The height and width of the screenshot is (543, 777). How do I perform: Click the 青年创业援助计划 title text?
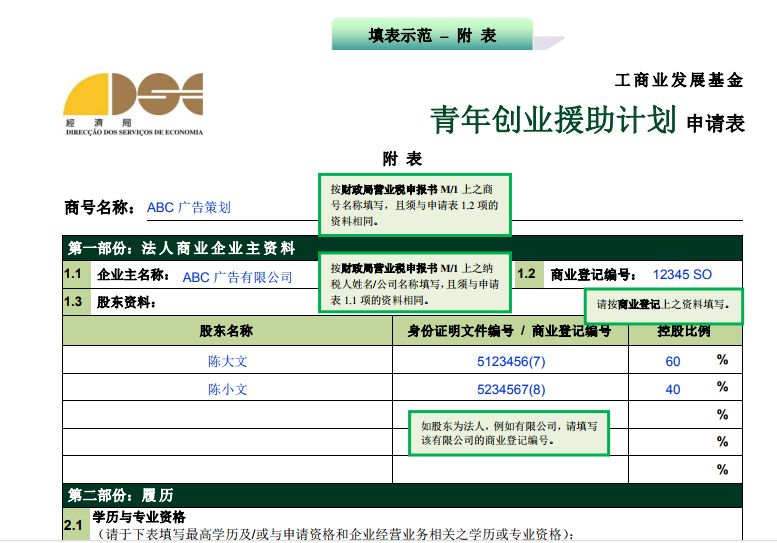pos(554,119)
